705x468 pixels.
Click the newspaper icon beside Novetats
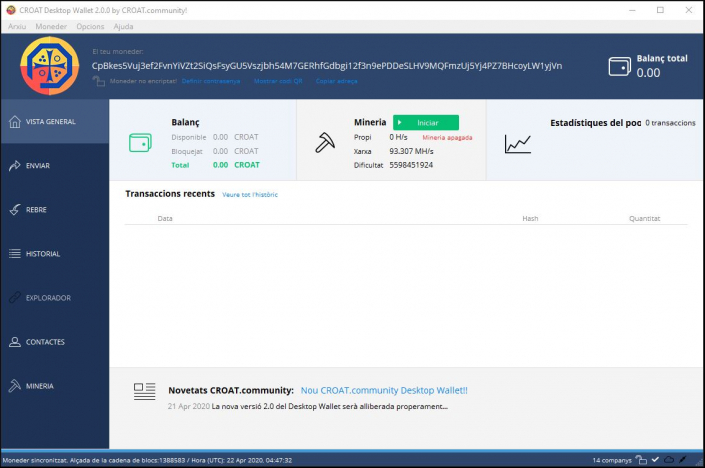click(144, 392)
